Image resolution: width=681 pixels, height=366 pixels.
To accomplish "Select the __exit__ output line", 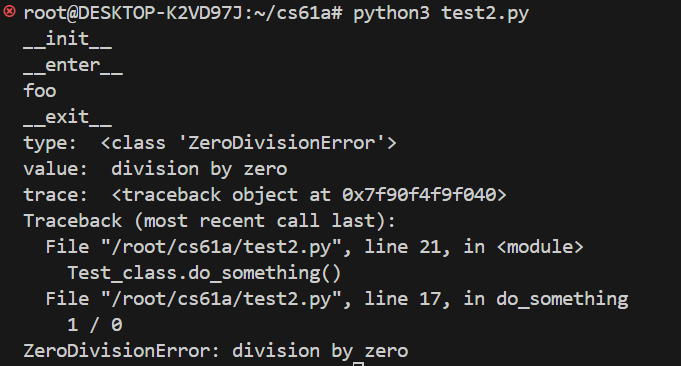I will click(x=68, y=117).
